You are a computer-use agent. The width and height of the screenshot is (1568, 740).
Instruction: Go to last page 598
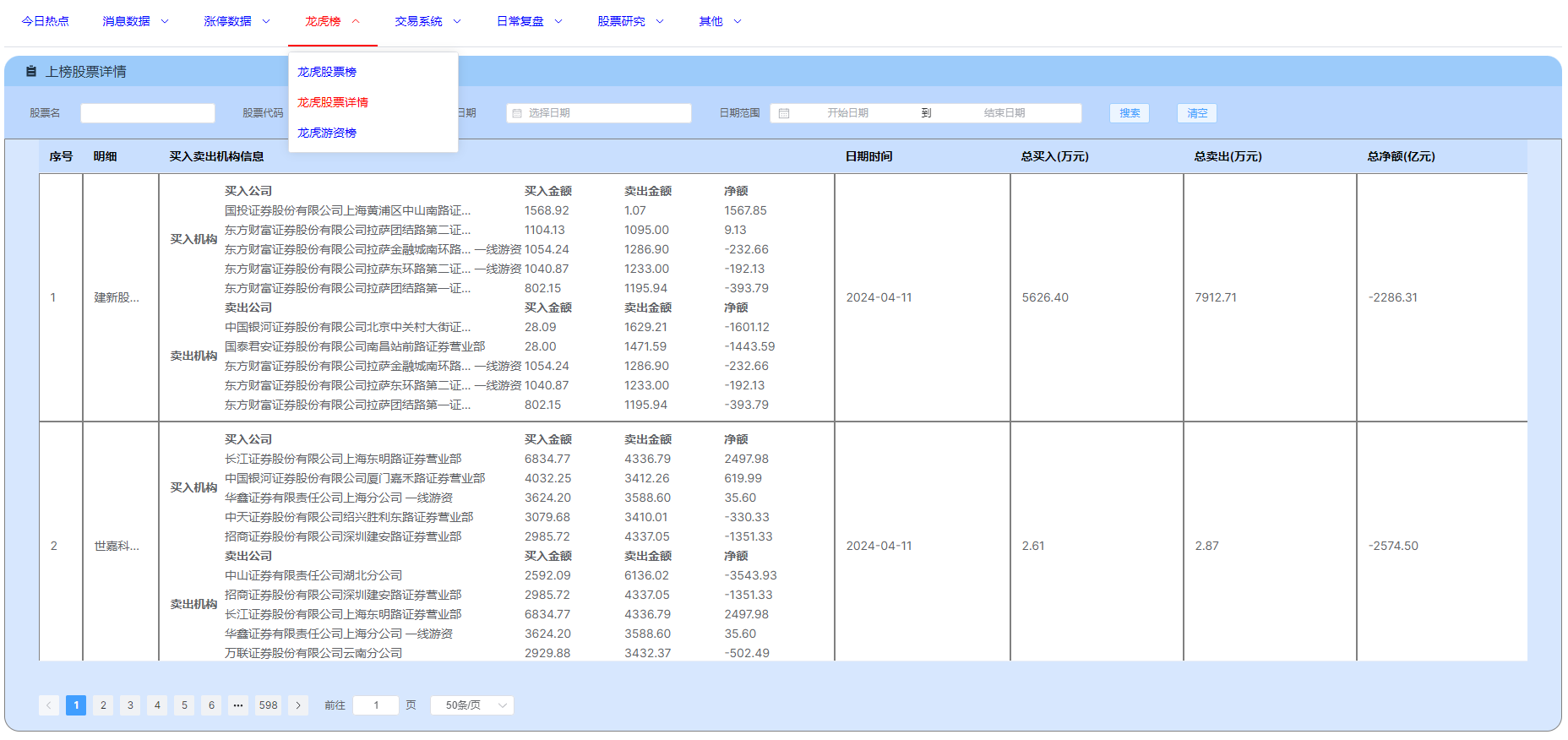pos(269,705)
